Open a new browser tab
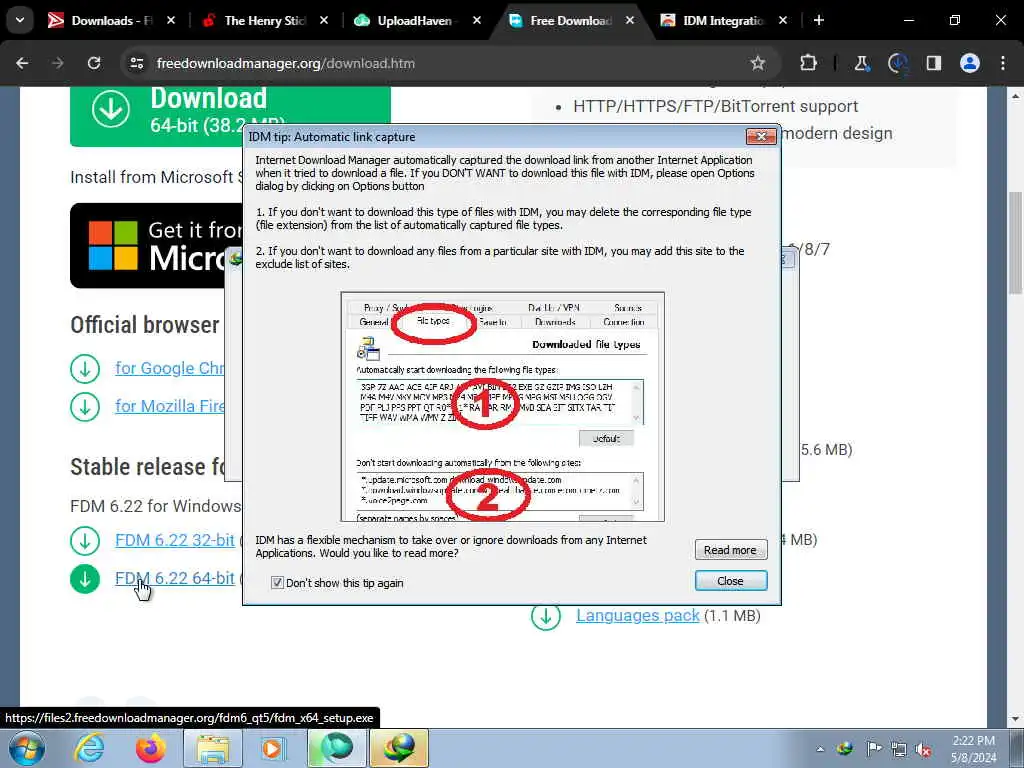The width and height of the screenshot is (1024, 768). pyautogui.click(x=819, y=21)
